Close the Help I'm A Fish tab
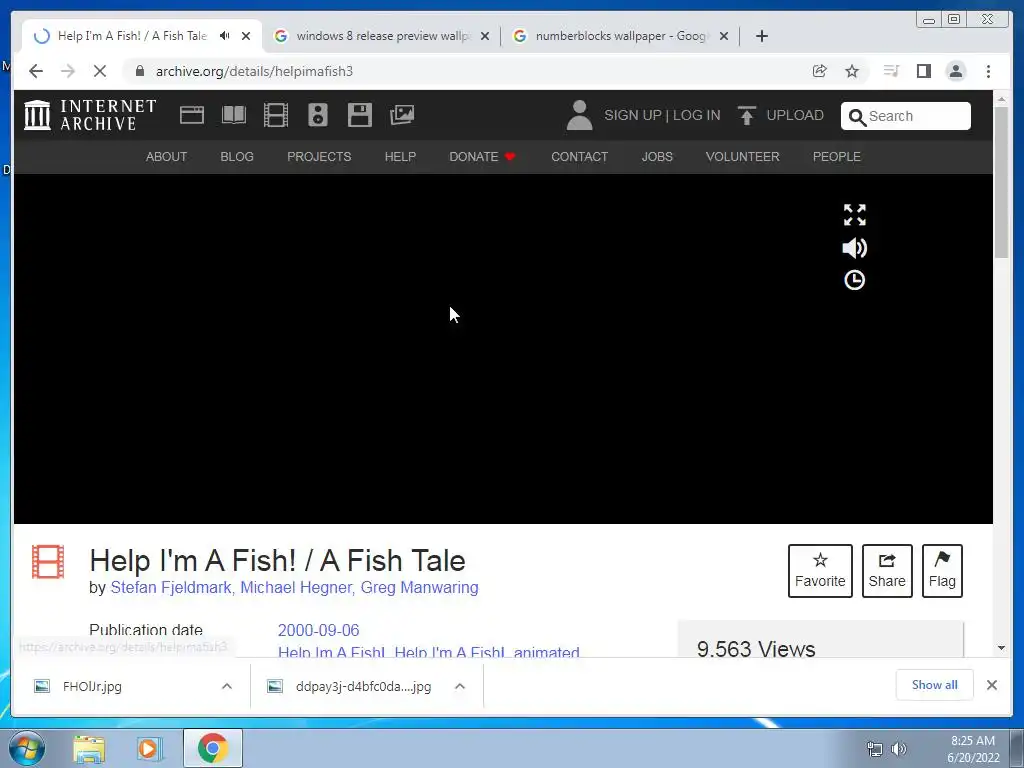The image size is (1024, 768). point(246,36)
